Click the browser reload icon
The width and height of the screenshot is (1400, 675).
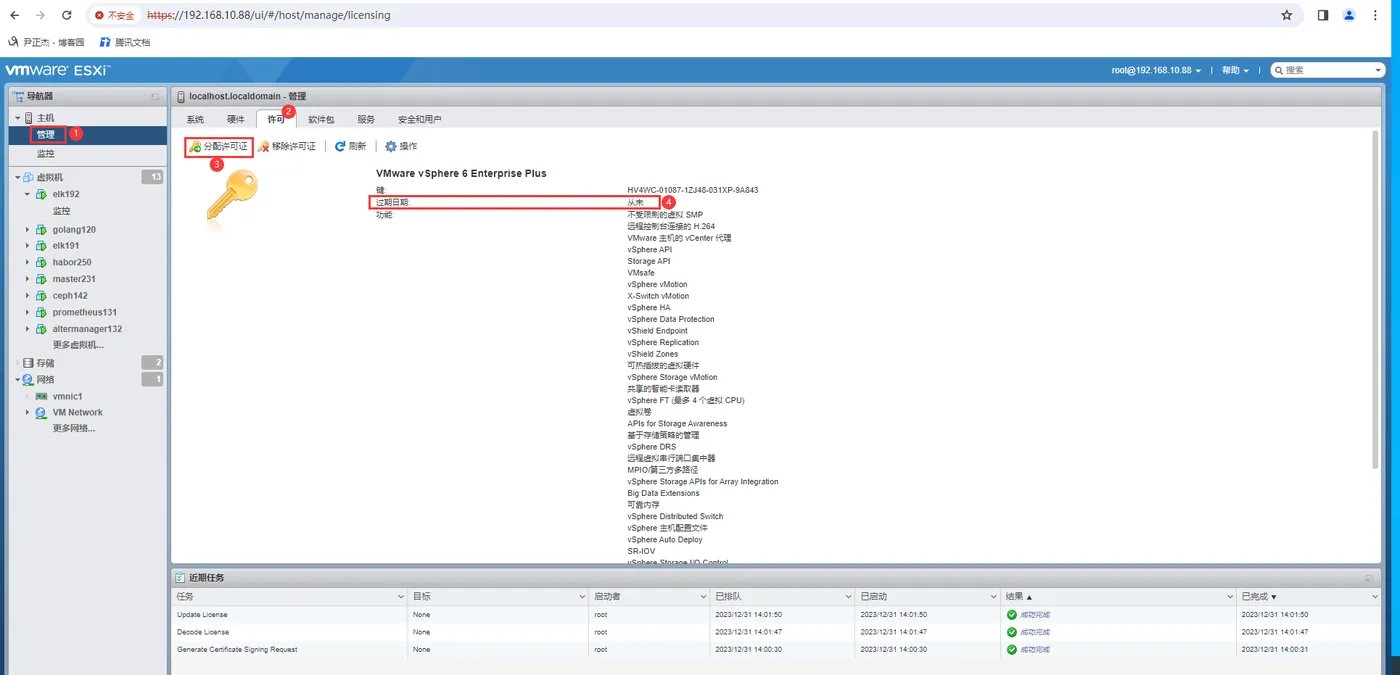click(66, 15)
